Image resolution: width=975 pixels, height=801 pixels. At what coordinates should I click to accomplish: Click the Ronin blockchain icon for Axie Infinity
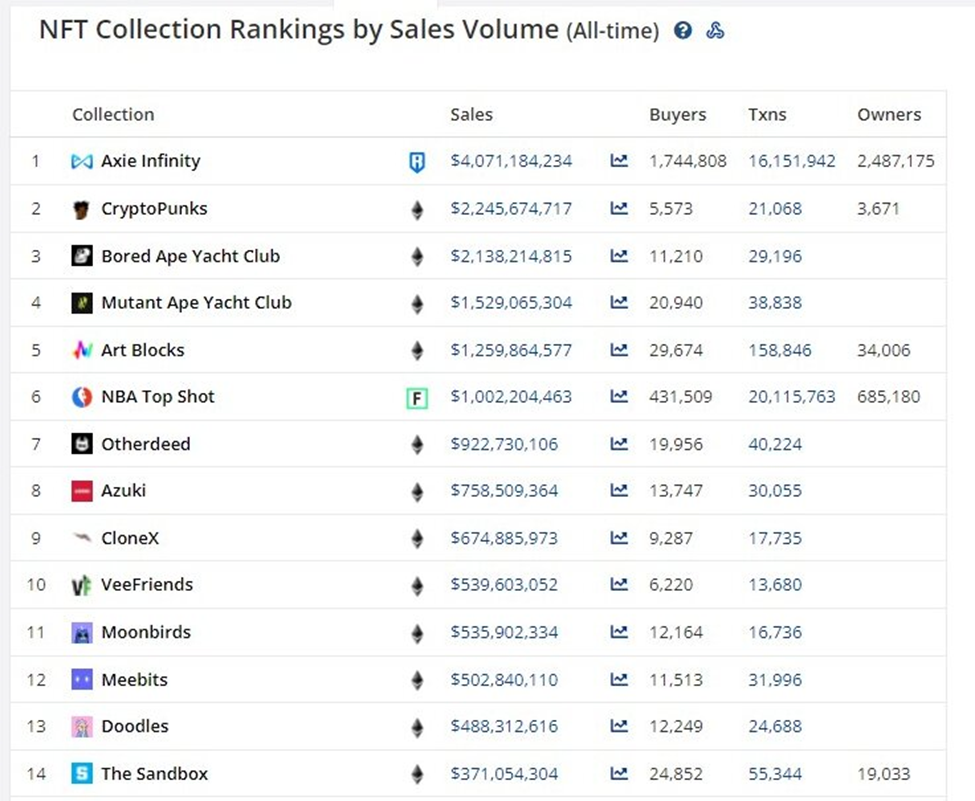417,162
